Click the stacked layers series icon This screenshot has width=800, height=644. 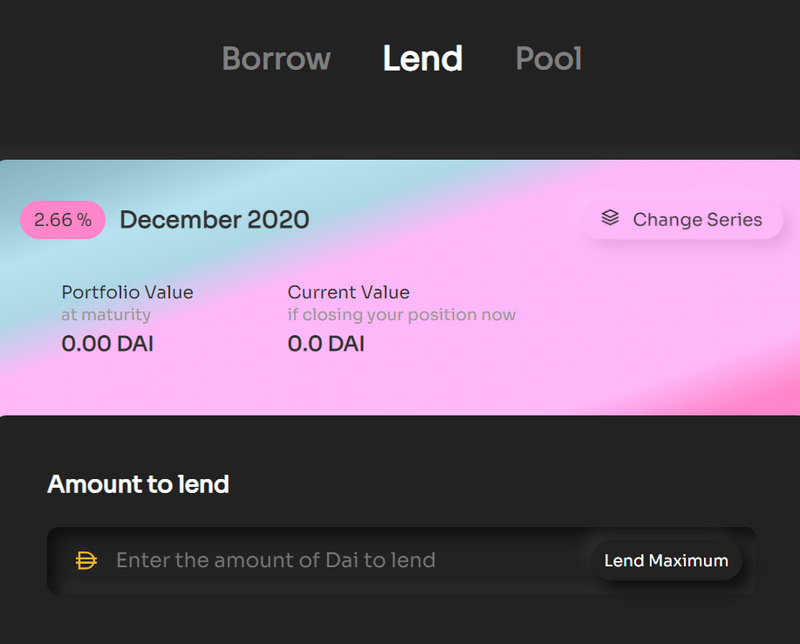tap(610, 218)
